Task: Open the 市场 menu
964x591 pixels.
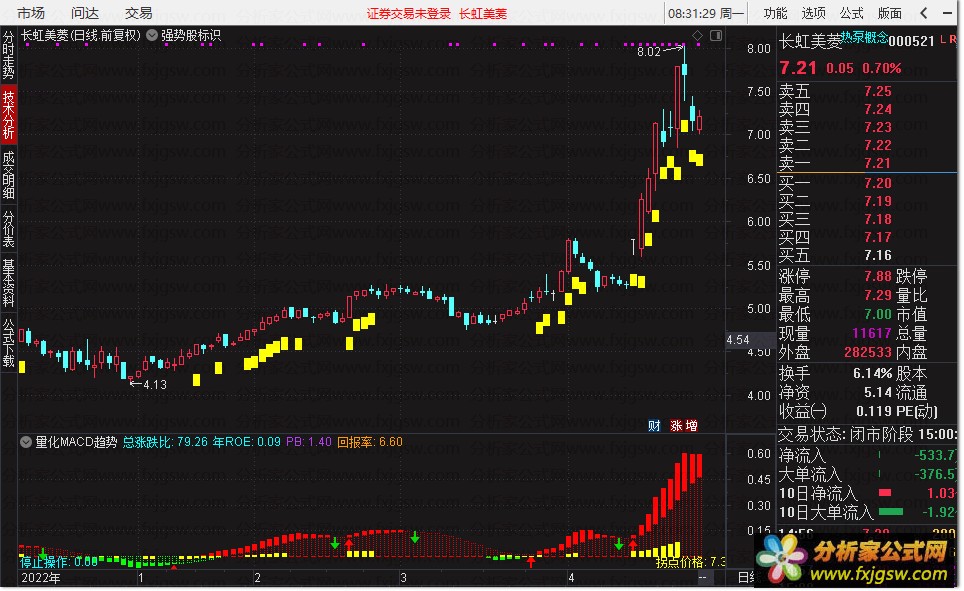Action: click(x=31, y=13)
